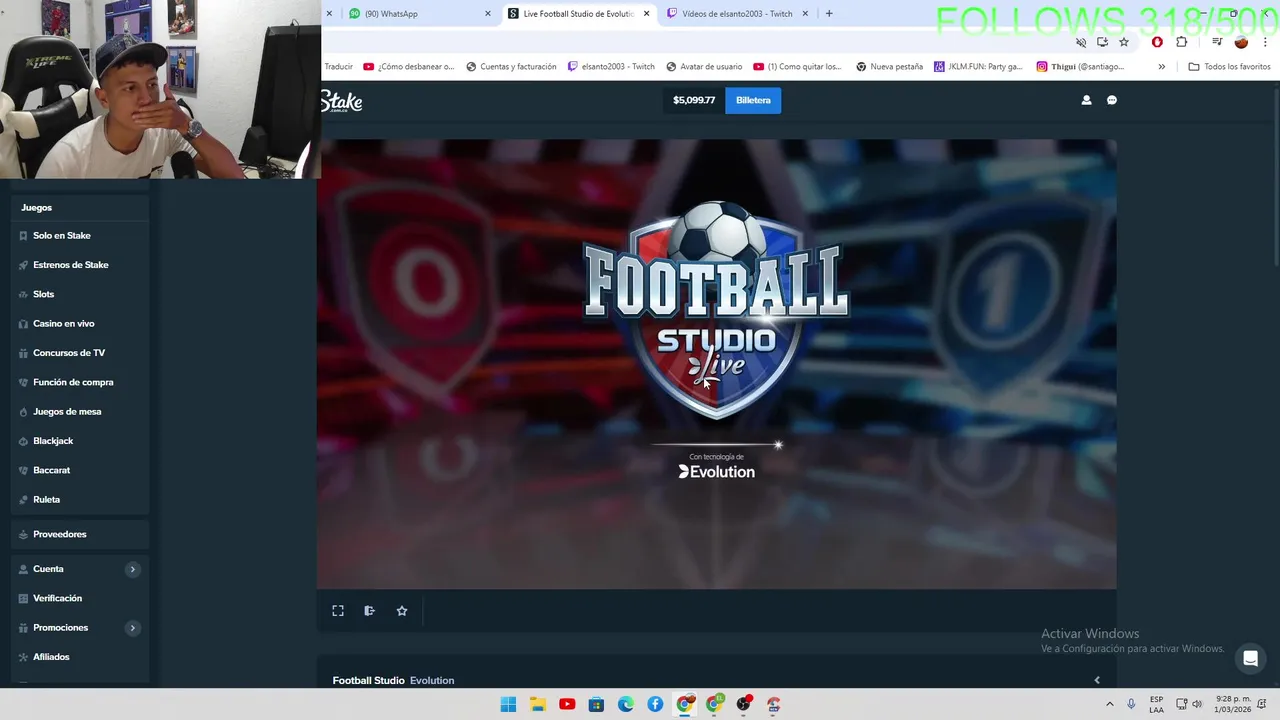Viewport: 1280px width, 720px height.
Task: Open Facebook icon in taskbar
Action: coord(655,704)
